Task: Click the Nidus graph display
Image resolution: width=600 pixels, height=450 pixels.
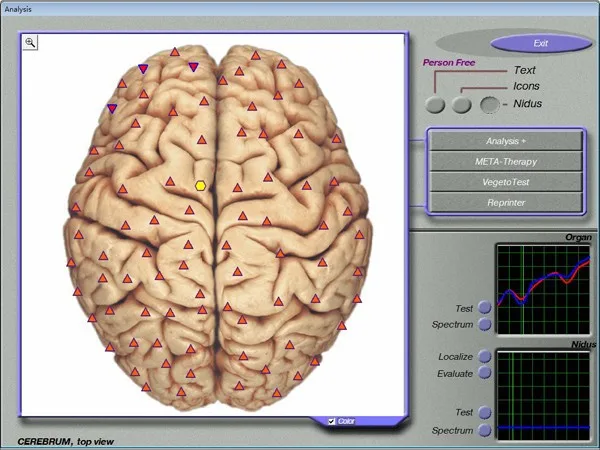Action: [543, 396]
